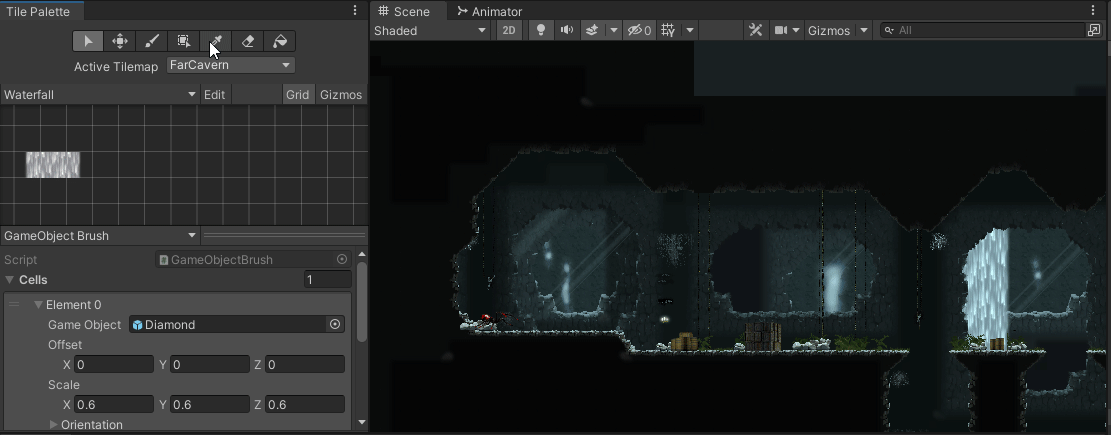Viewport: 1111px width, 435px height.
Task: Open the Waterfall palette dropdown
Action: (x=100, y=95)
